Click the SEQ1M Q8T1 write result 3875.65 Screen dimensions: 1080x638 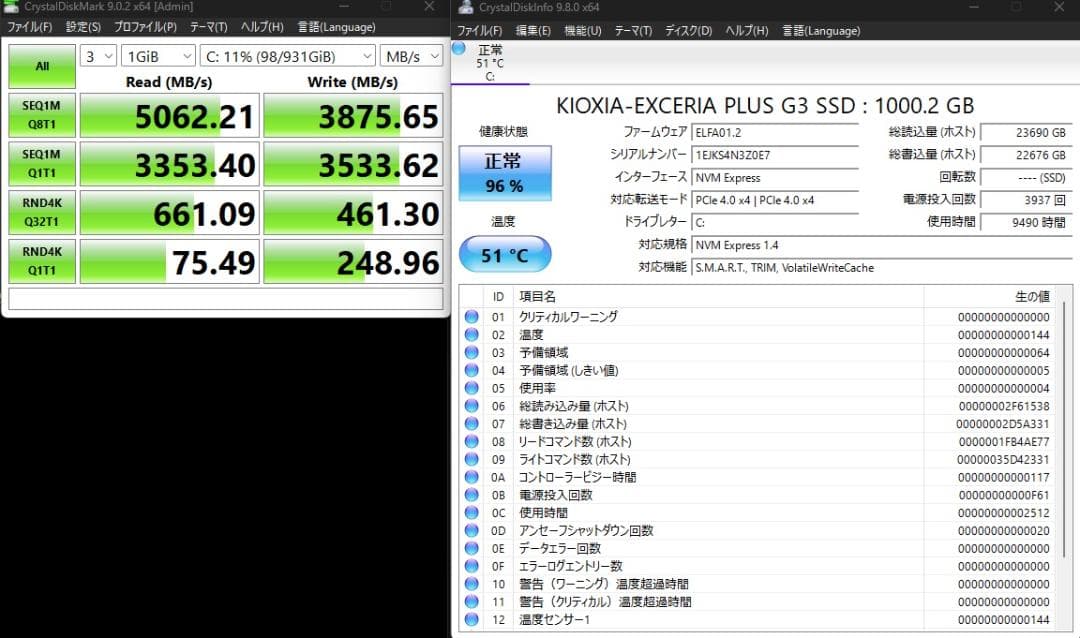point(353,115)
